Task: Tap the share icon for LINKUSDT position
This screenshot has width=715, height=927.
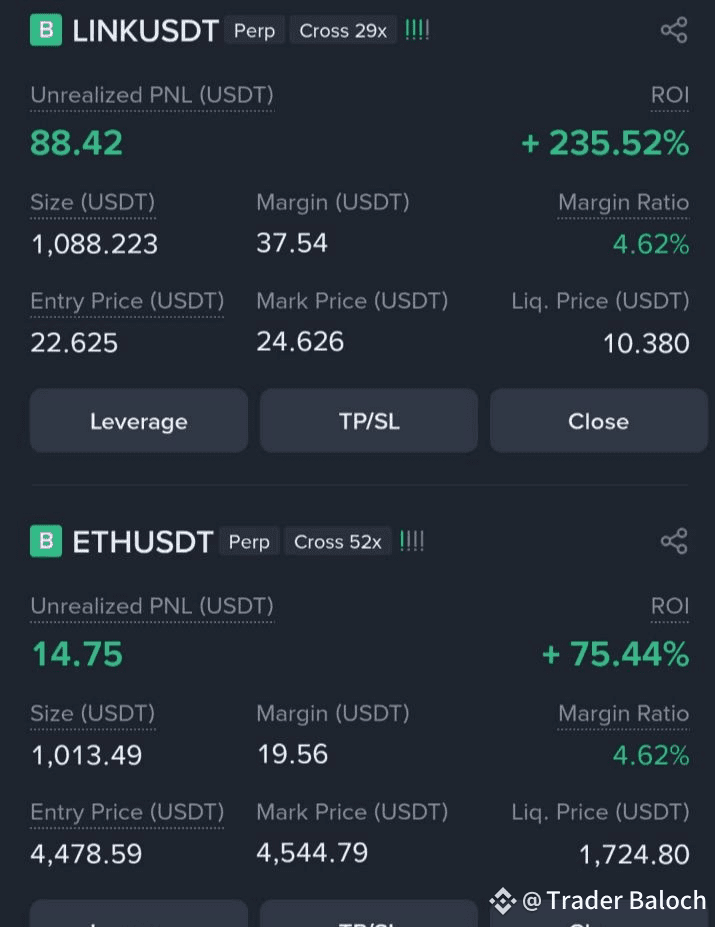Action: [674, 30]
